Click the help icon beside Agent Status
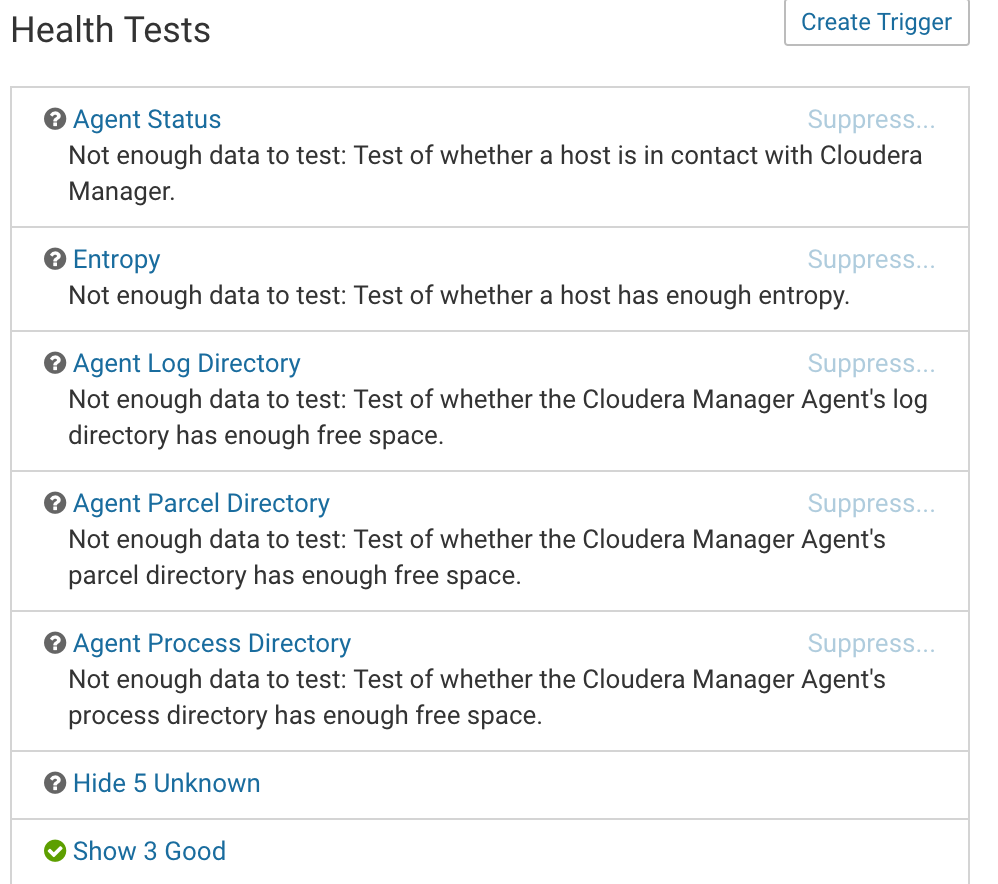 pyautogui.click(x=55, y=119)
